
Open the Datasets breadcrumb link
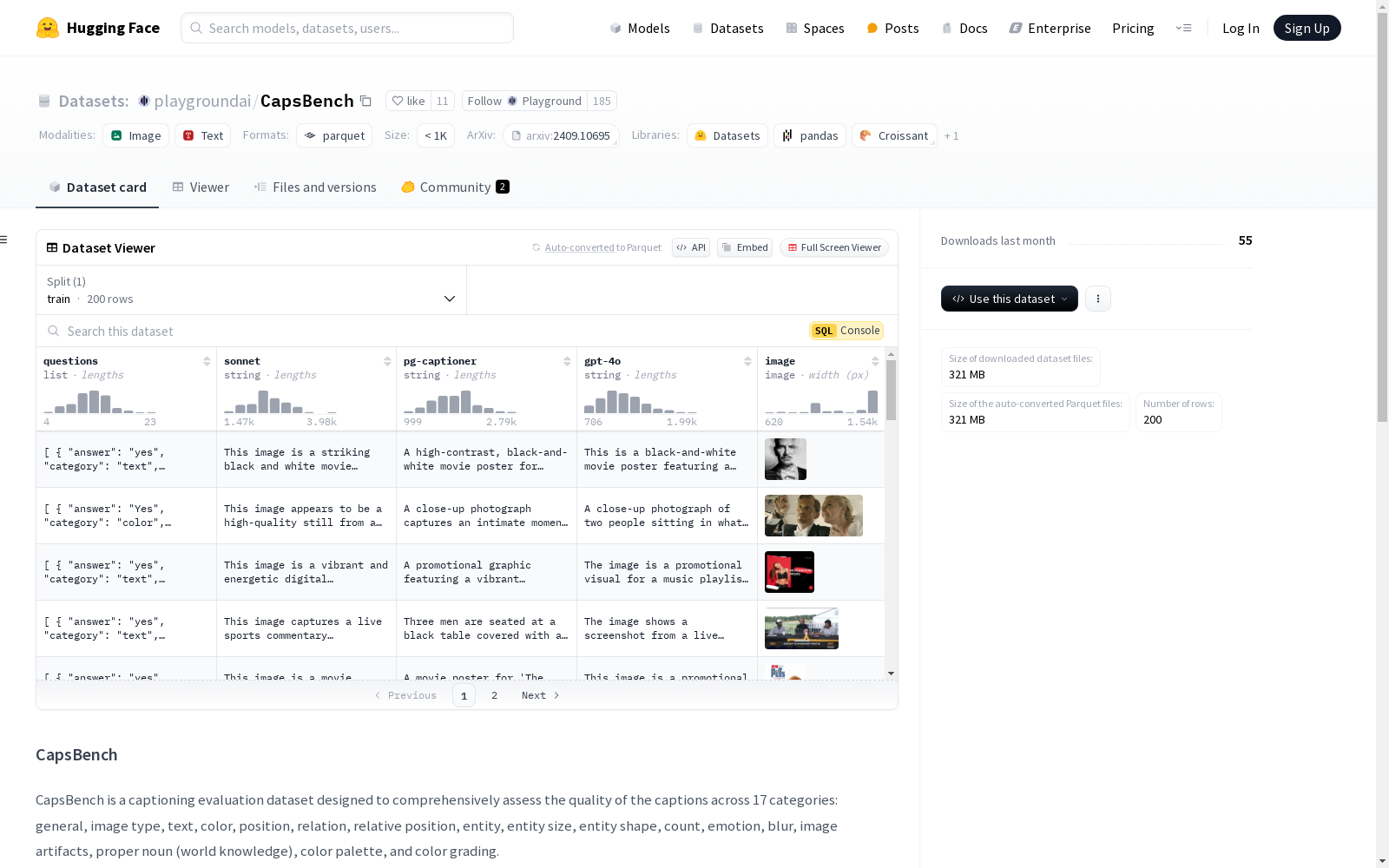[93, 101]
